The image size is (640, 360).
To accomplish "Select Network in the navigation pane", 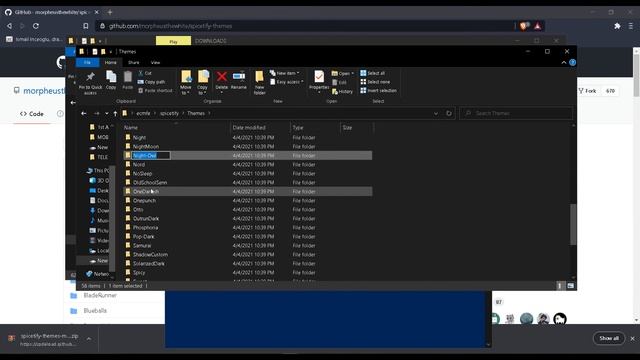I will tap(97, 273).
